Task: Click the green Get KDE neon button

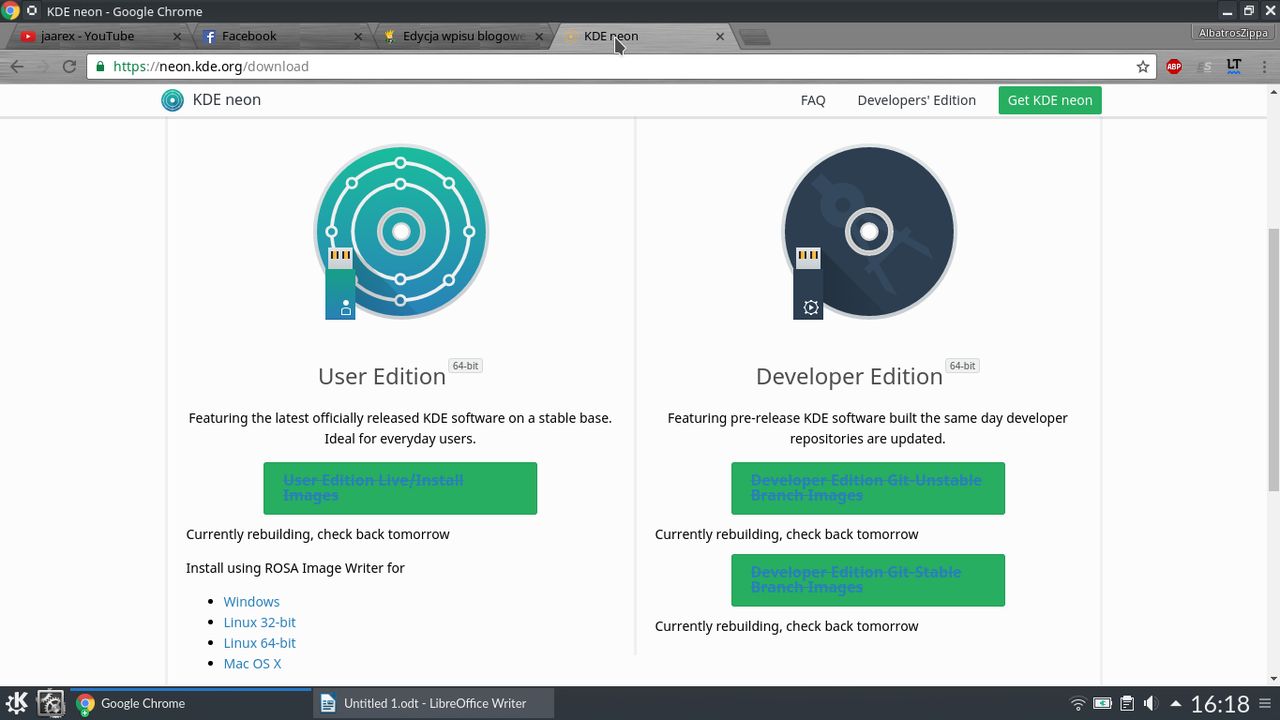Action: click(x=1050, y=100)
